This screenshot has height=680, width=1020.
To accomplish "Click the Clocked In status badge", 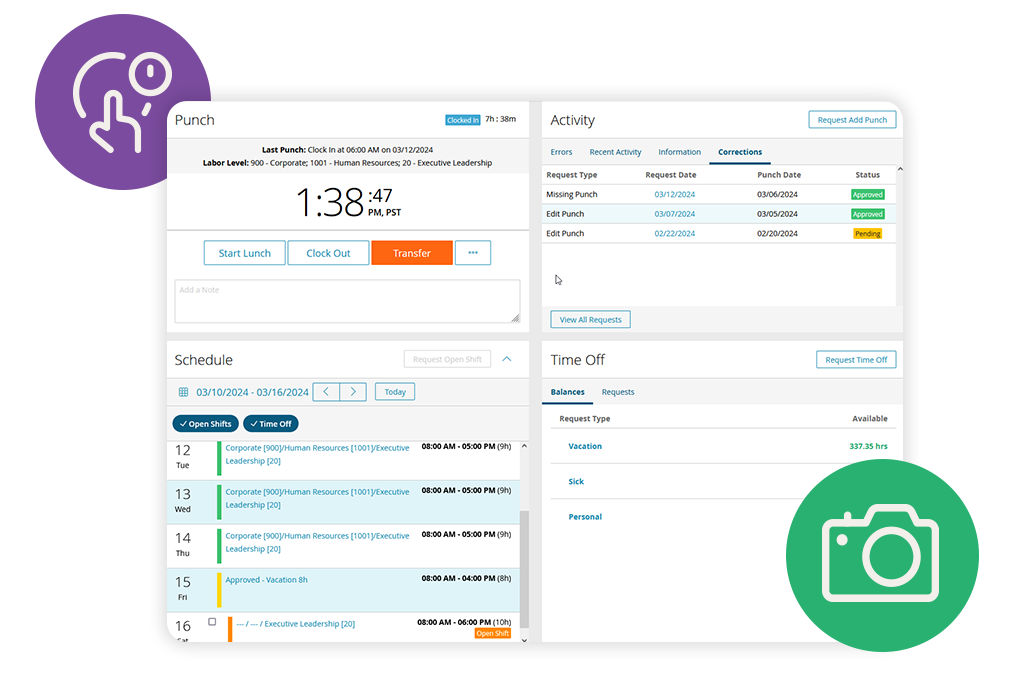I will point(462,120).
